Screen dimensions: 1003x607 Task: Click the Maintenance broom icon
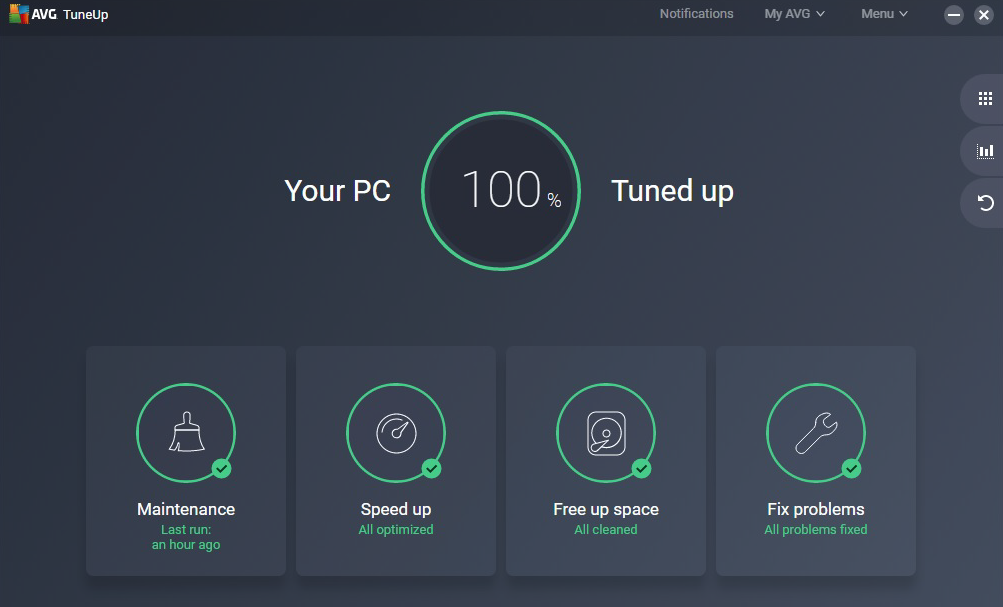coord(186,432)
